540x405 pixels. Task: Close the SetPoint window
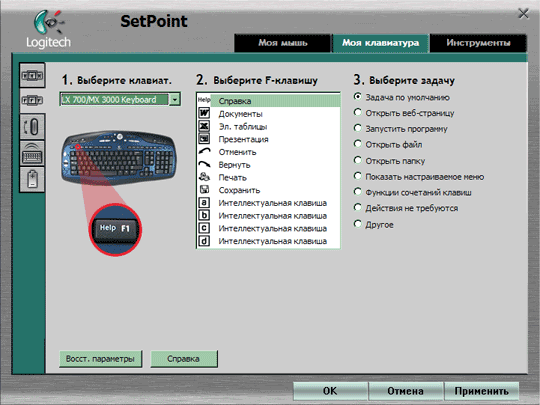tap(523, 14)
